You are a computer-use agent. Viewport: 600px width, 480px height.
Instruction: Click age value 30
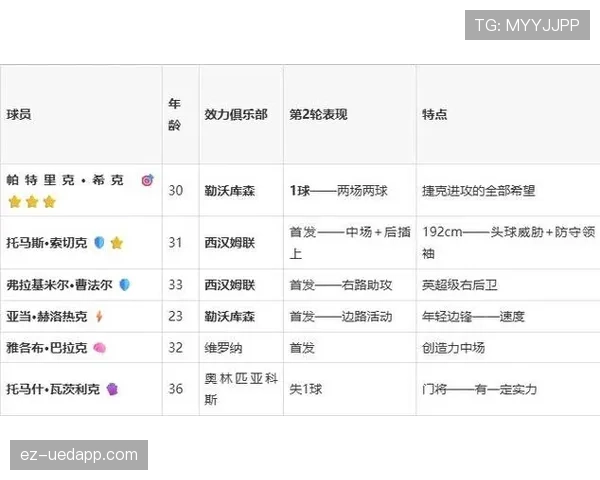click(176, 191)
